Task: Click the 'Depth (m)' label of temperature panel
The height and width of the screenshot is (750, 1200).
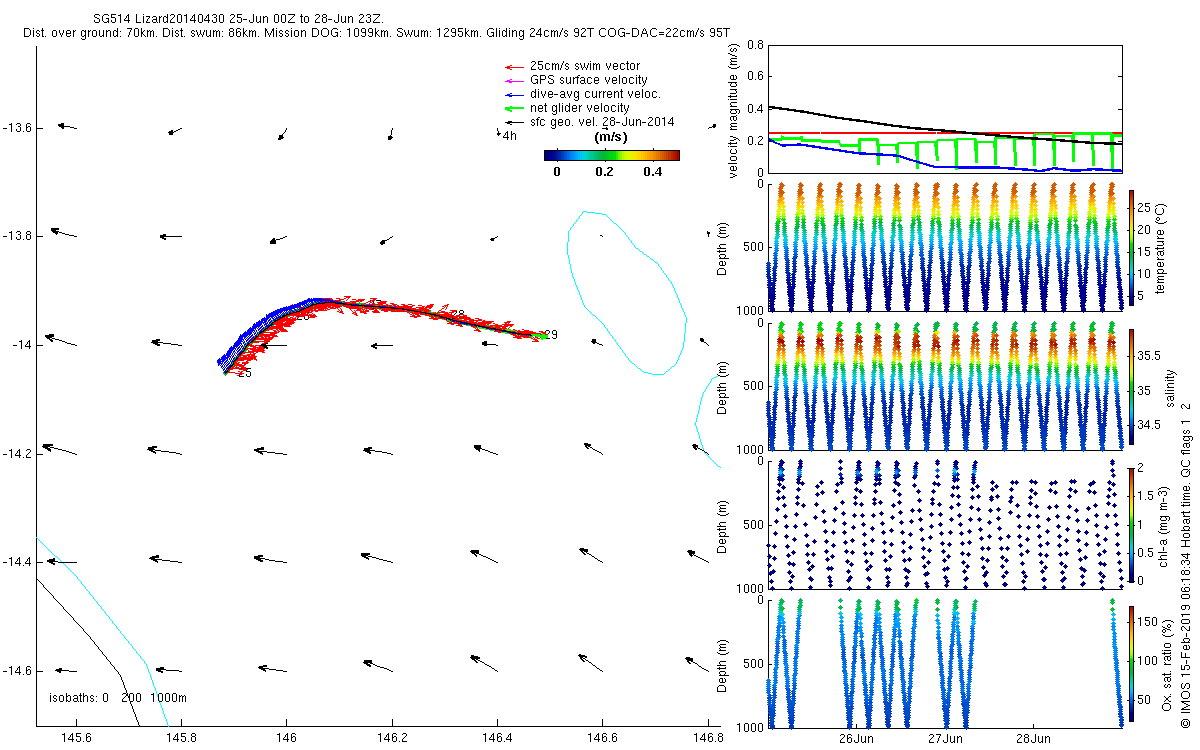Action: (722, 248)
